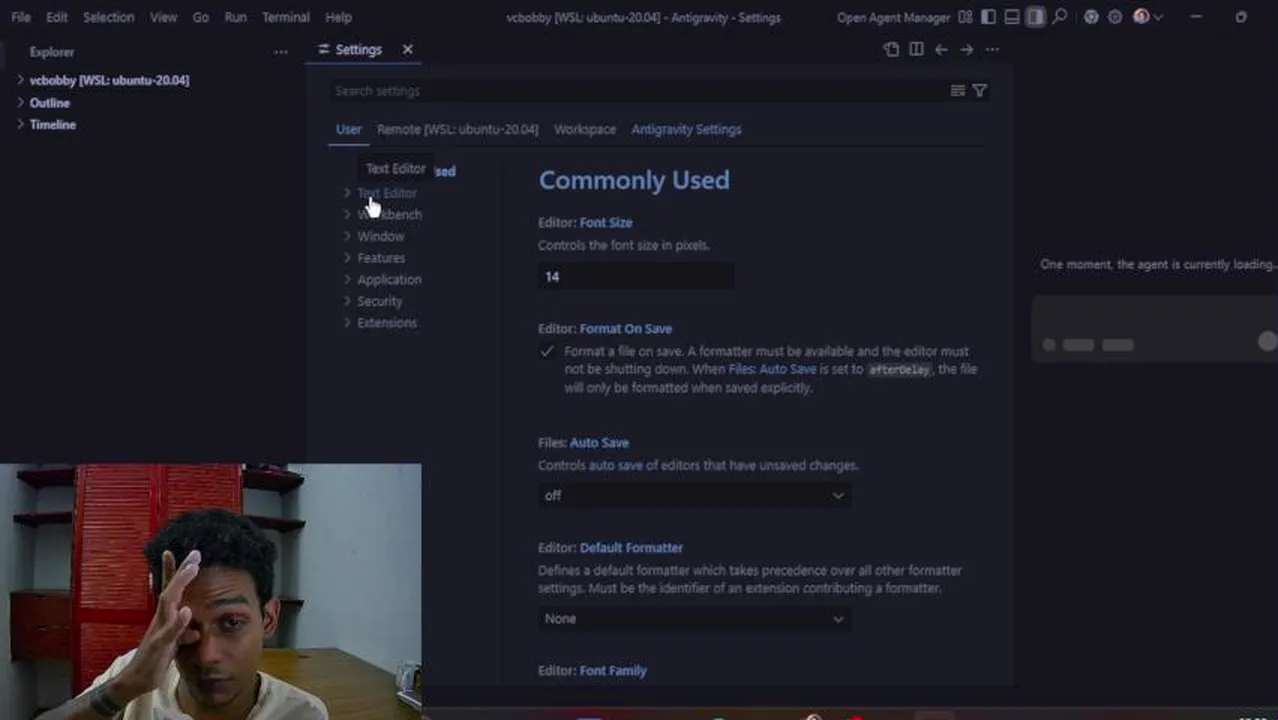
Task: Open the Go menu
Action: 200,17
